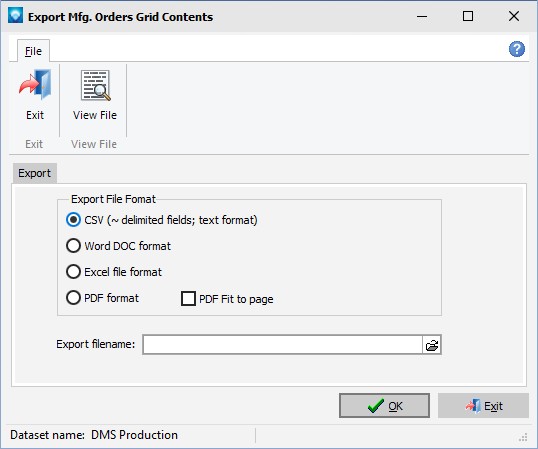
Task: Open the File ribbon tab
Action: pos(33,51)
